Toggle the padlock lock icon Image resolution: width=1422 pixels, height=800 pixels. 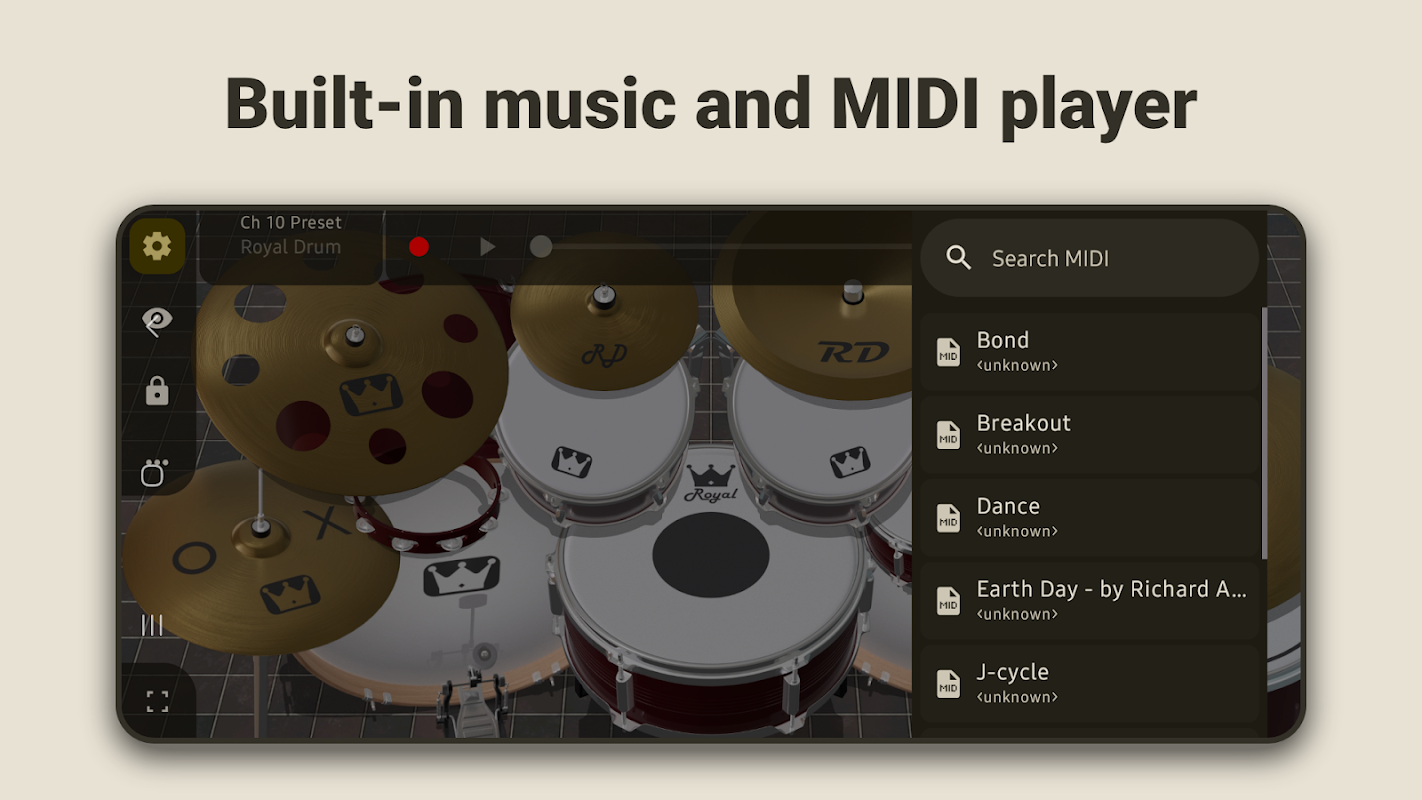157,391
